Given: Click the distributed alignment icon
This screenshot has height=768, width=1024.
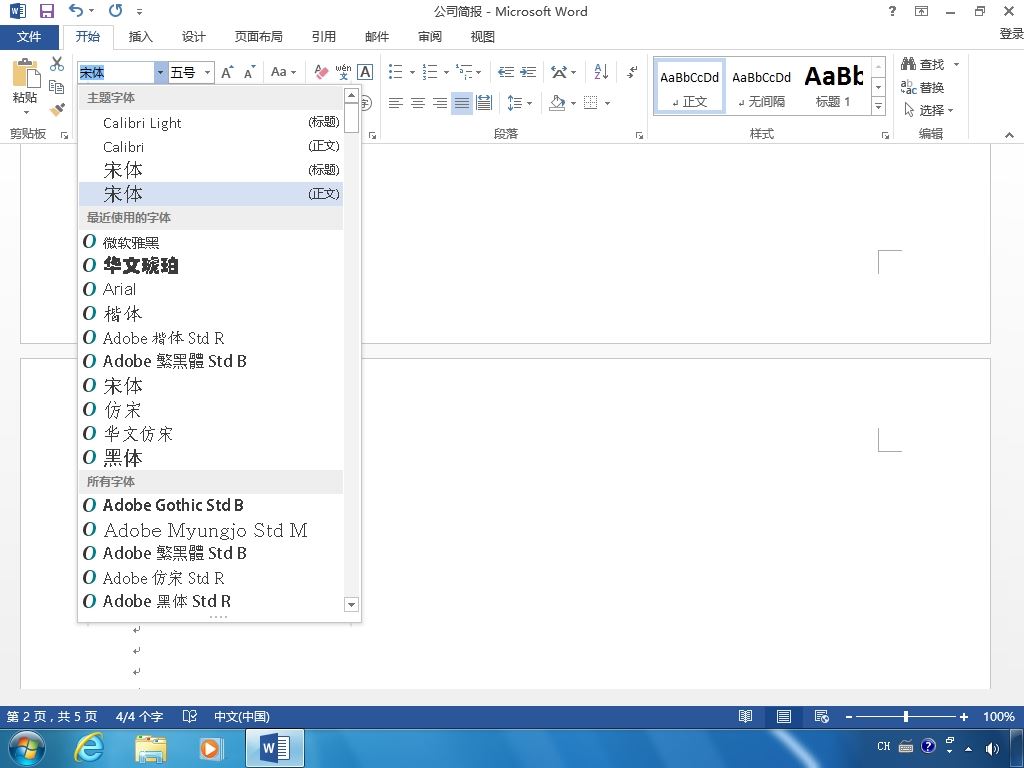Looking at the screenshot, I should [x=484, y=103].
